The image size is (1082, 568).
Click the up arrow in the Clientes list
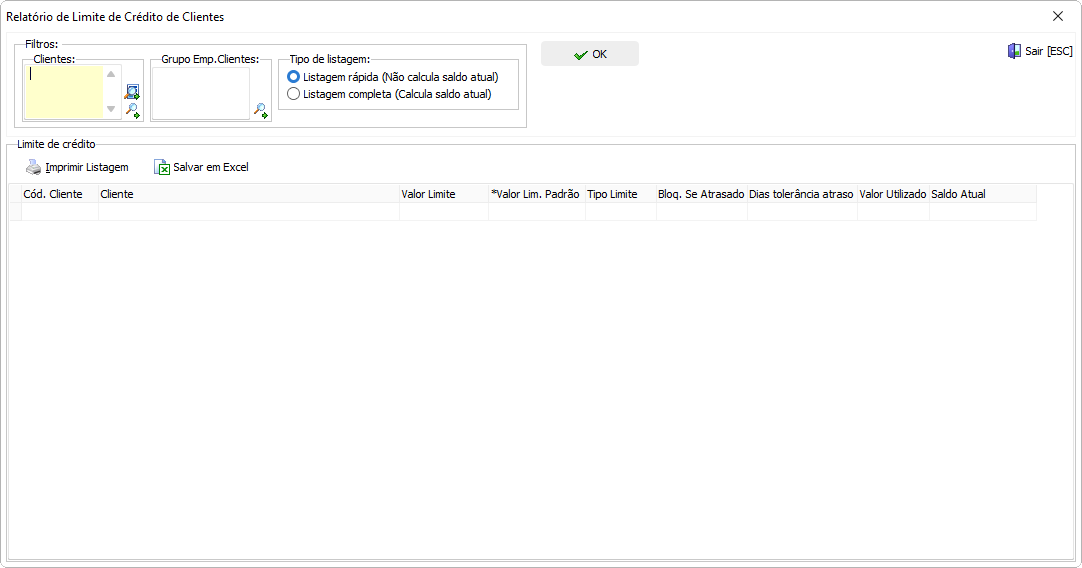click(x=111, y=74)
